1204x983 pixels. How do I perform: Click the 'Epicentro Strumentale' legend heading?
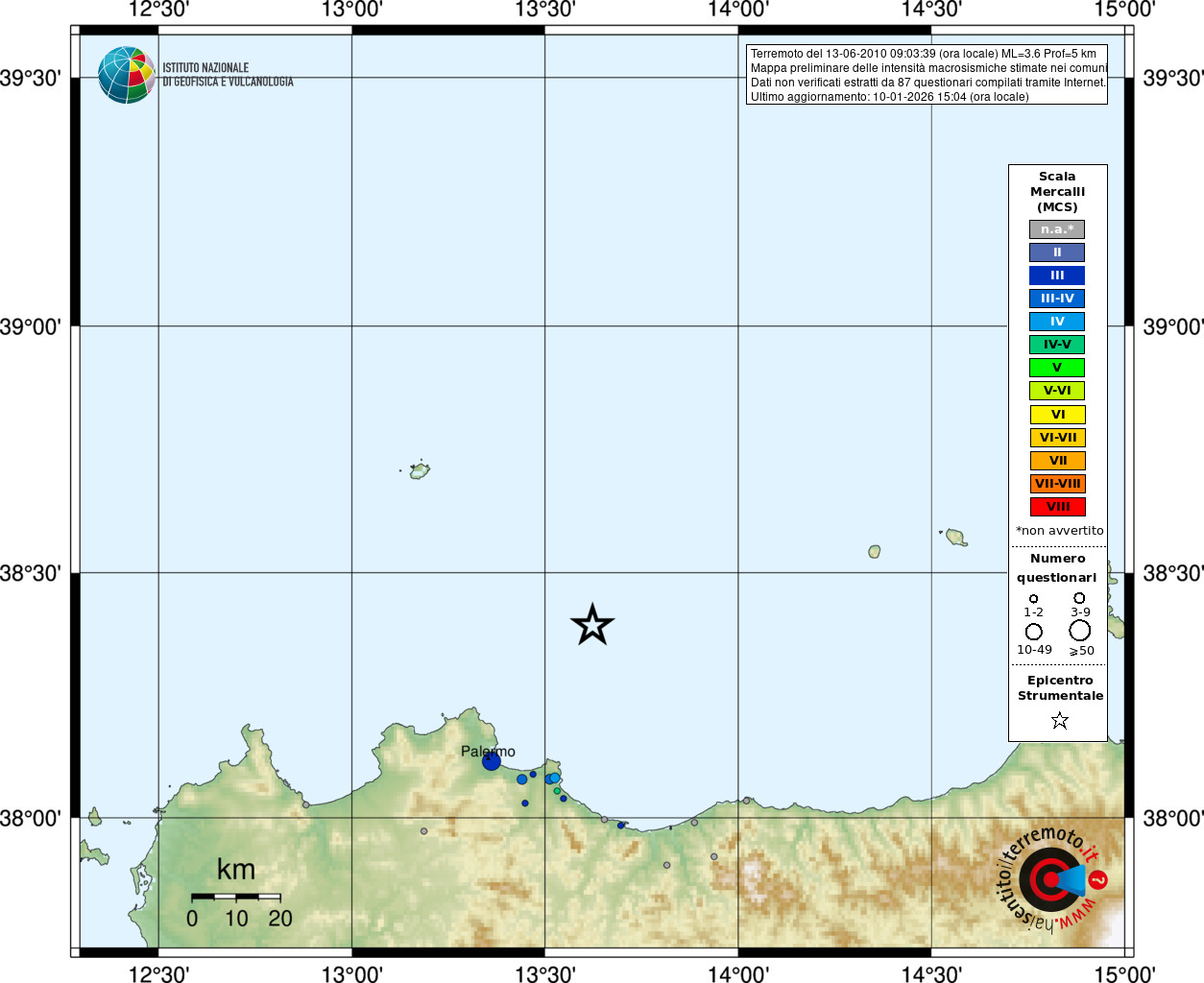coord(1060,688)
